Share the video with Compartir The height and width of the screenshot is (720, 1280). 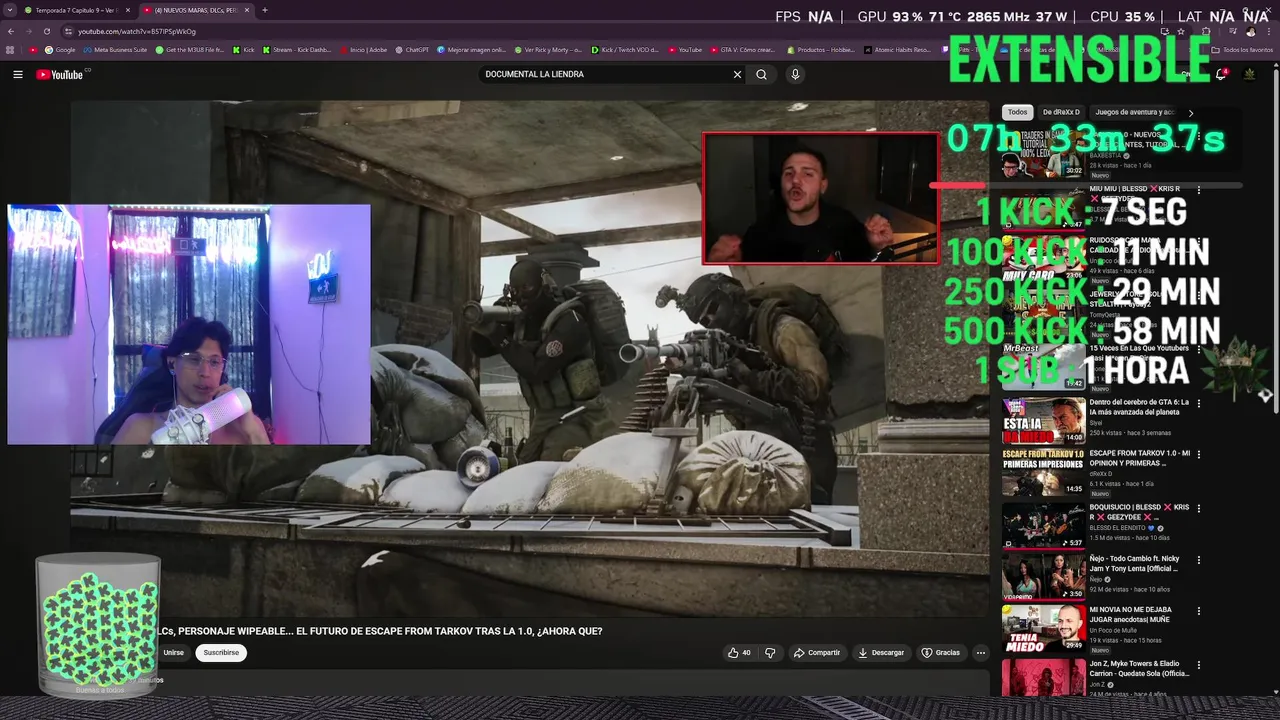[x=817, y=652]
